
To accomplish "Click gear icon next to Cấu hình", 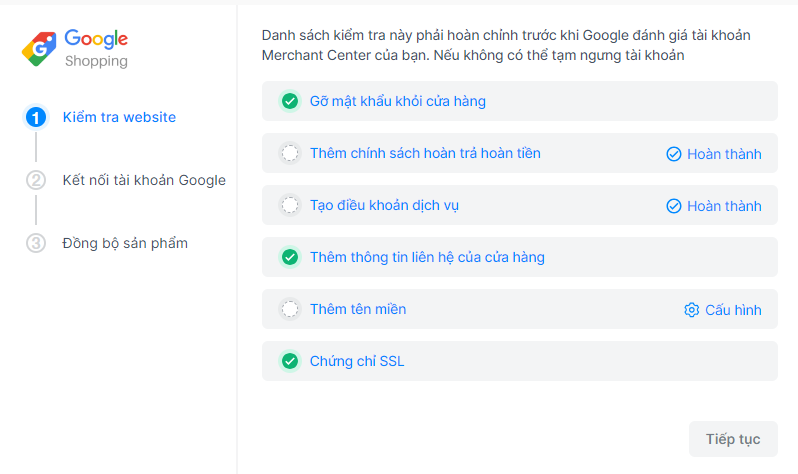I will (x=691, y=310).
